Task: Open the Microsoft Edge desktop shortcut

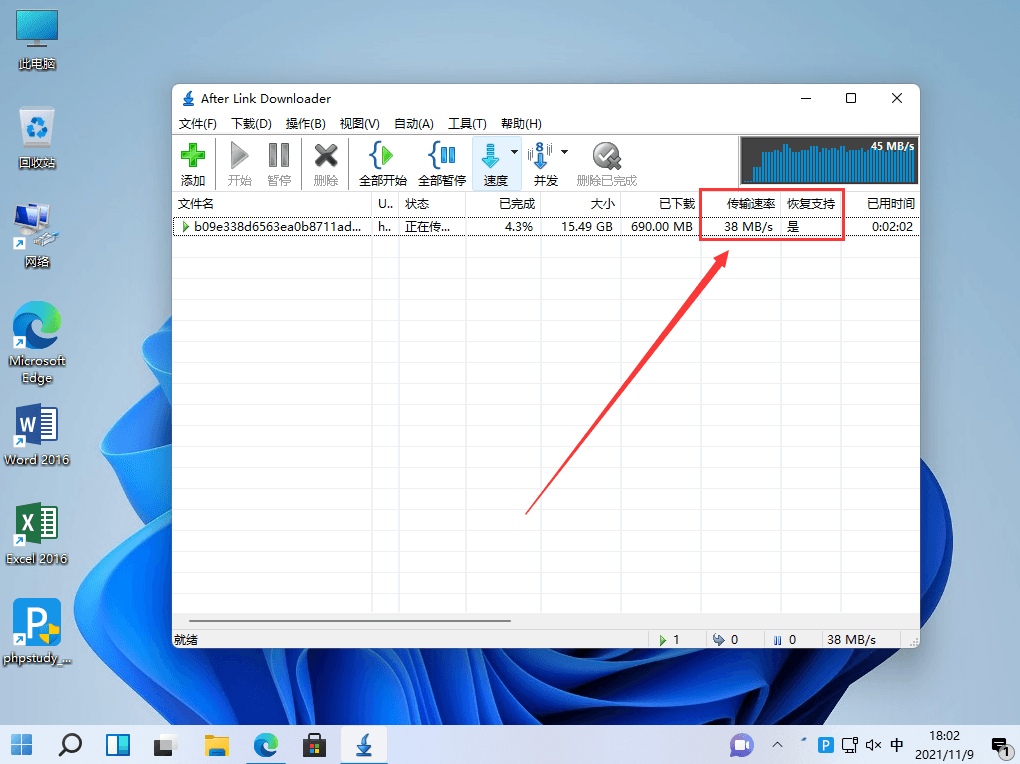Action: [37, 343]
